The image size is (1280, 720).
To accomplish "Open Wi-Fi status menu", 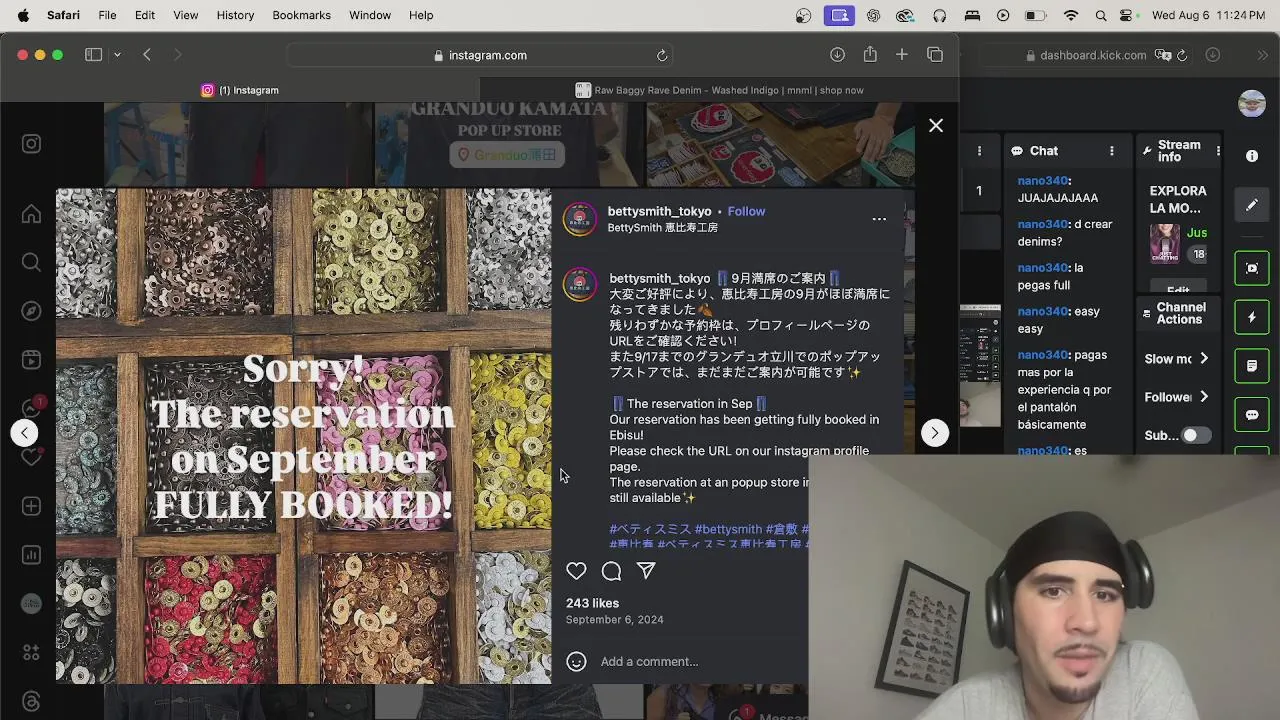I will 1071,15.
